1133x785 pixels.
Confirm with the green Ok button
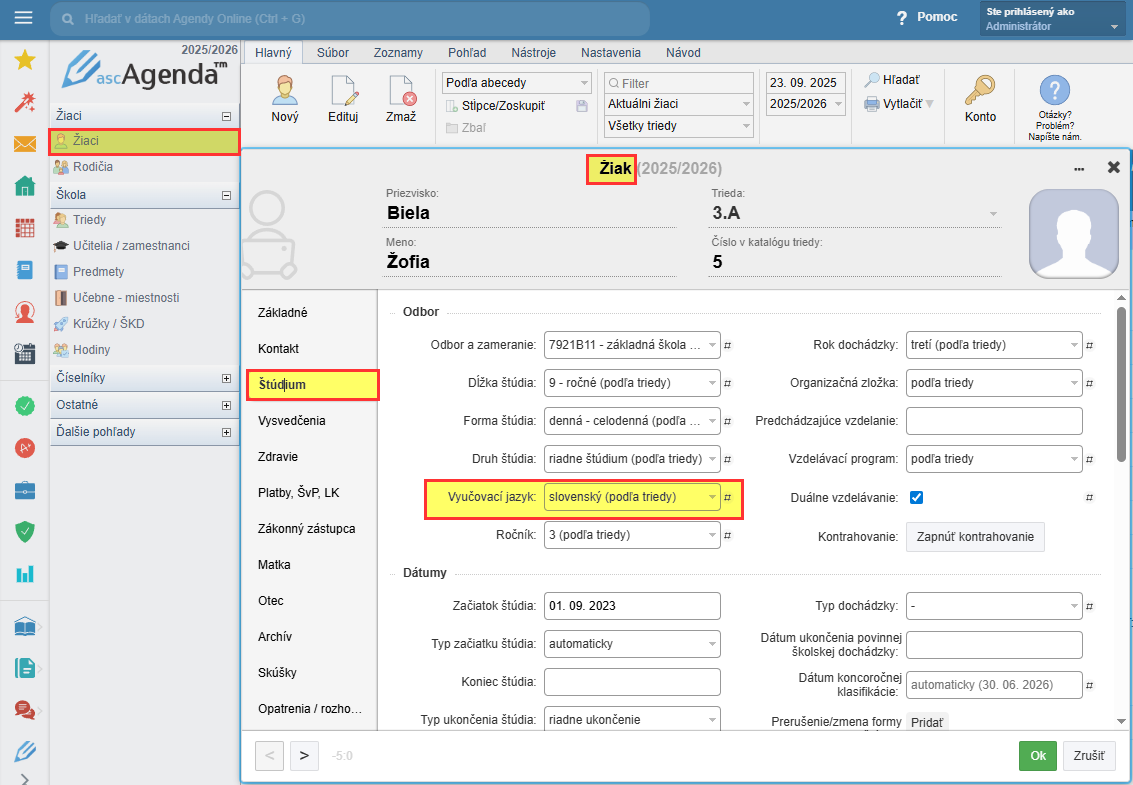(1037, 756)
